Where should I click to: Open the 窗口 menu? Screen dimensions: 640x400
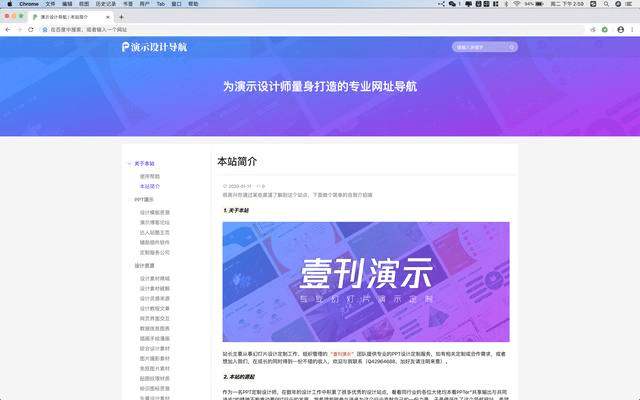176,4
